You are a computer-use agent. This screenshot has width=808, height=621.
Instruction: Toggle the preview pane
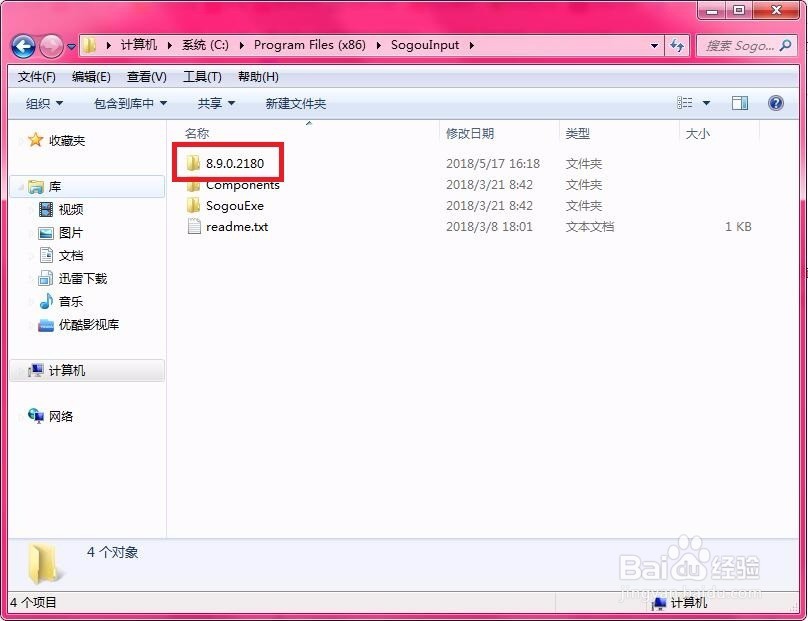(x=741, y=103)
